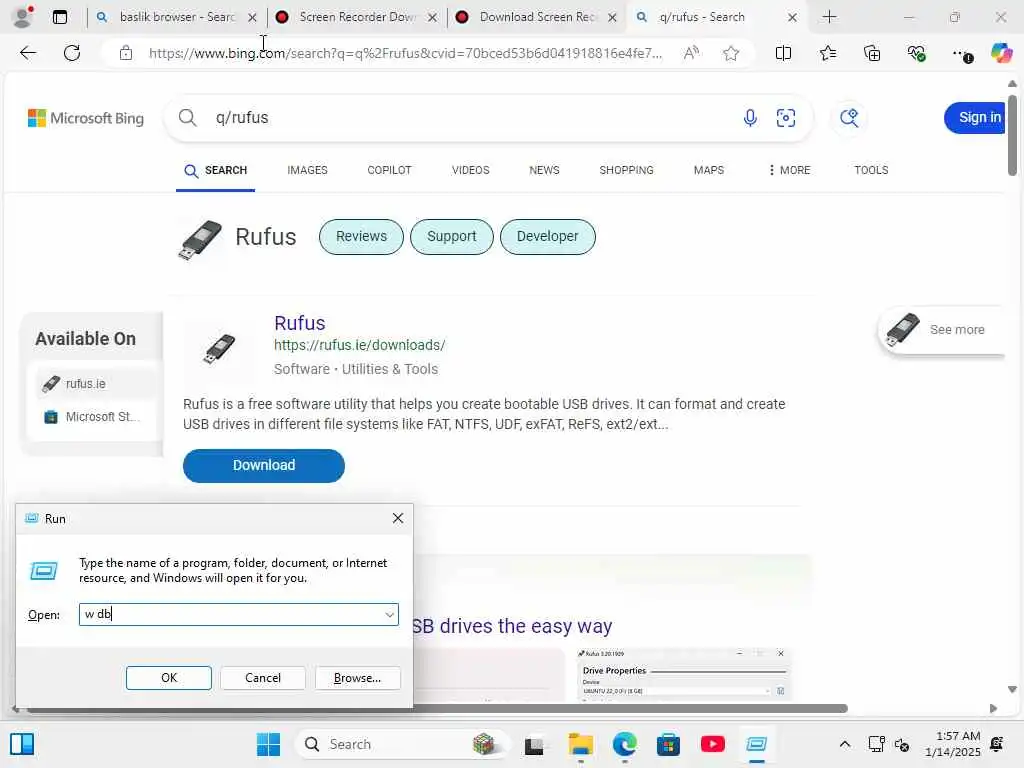Close the q/rufus Search tab
Image resolution: width=1024 pixels, height=768 pixels.
792,18
